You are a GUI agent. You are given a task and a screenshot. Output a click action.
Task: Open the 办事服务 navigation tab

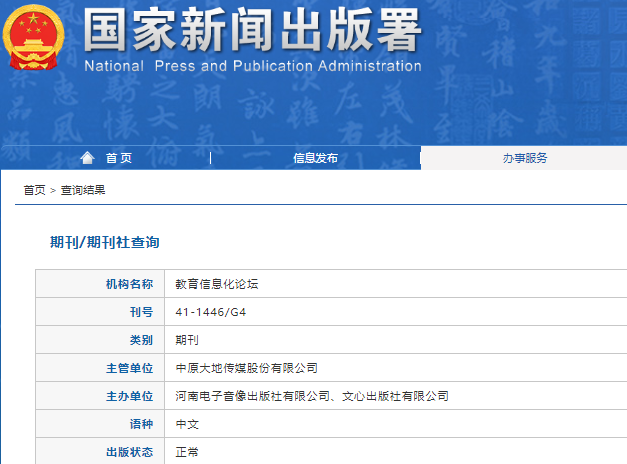525,158
